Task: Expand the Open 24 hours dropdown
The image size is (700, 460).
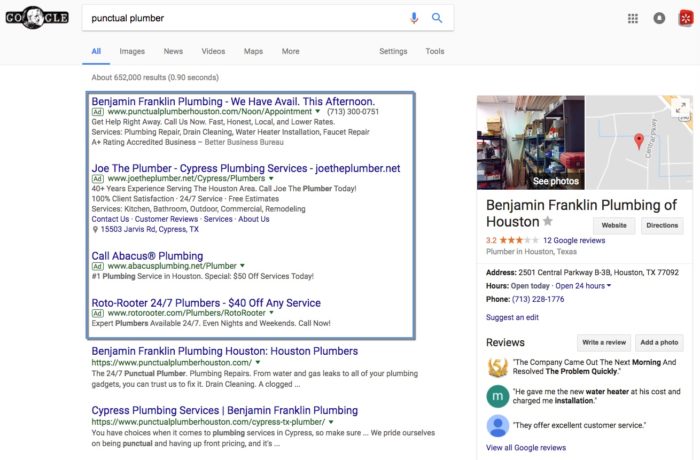Action: pos(583,286)
